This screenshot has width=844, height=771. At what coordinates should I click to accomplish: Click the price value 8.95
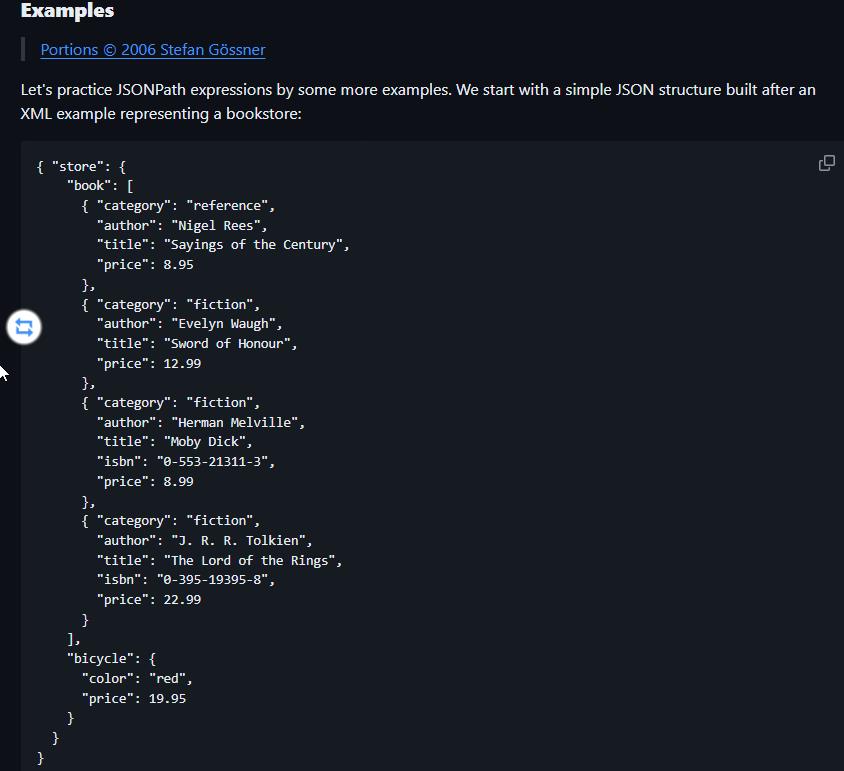coord(179,265)
